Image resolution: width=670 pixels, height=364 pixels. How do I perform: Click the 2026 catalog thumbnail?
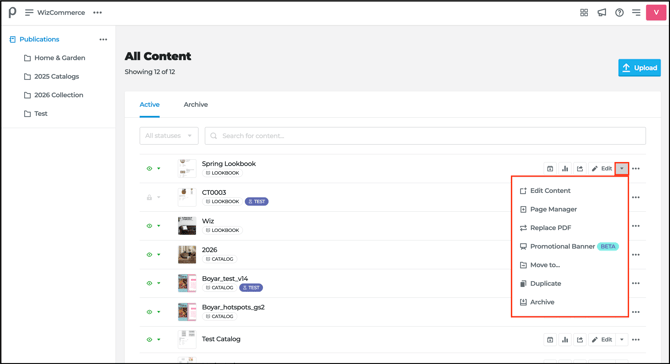click(x=187, y=255)
